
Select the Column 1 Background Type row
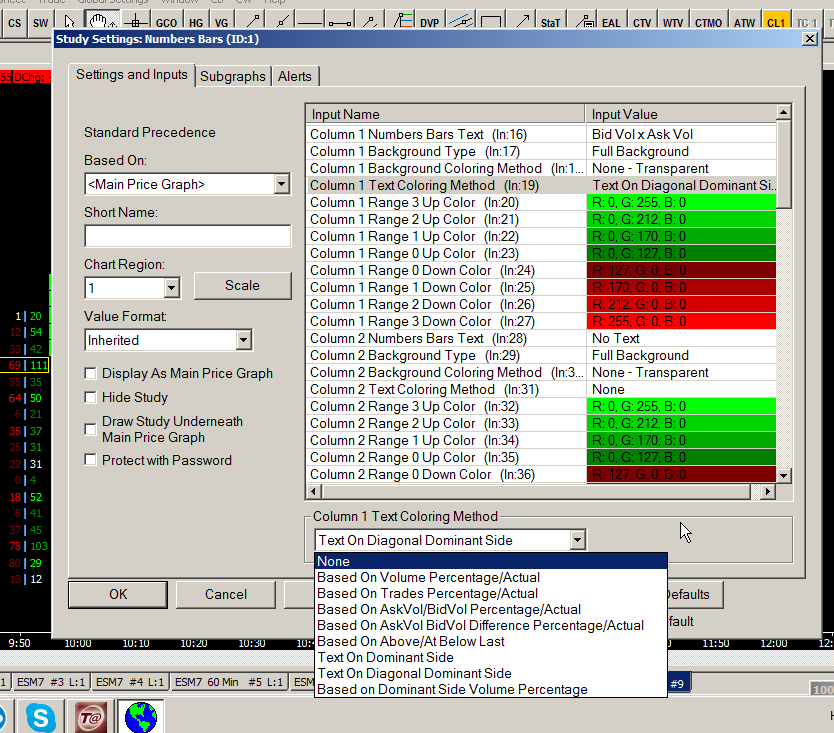541,151
